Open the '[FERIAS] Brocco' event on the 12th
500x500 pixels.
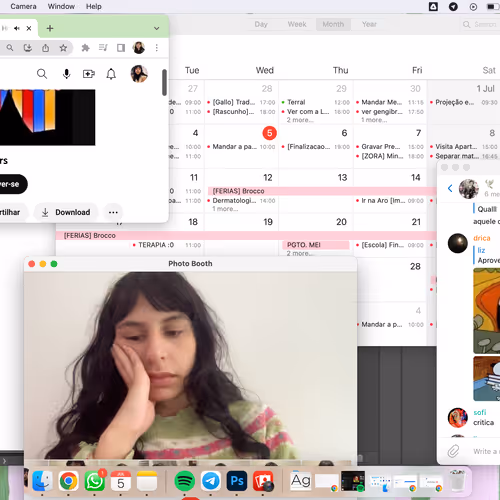322,191
